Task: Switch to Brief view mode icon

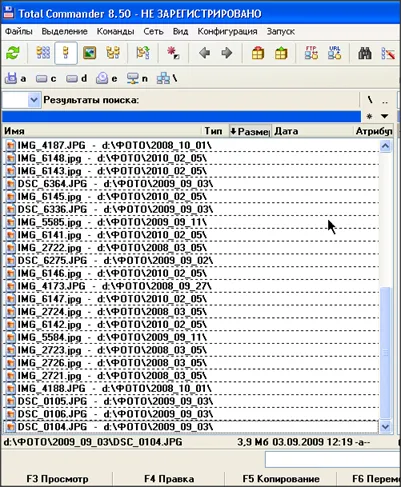Action: point(43,53)
